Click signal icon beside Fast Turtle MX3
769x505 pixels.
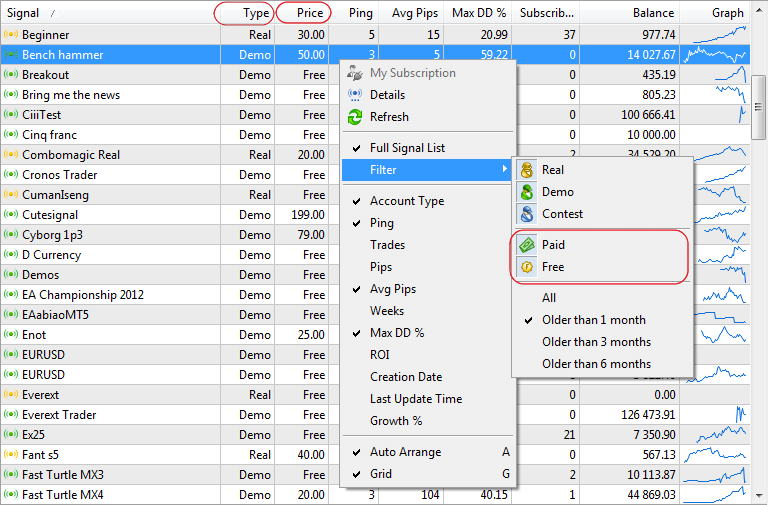(x=11, y=475)
